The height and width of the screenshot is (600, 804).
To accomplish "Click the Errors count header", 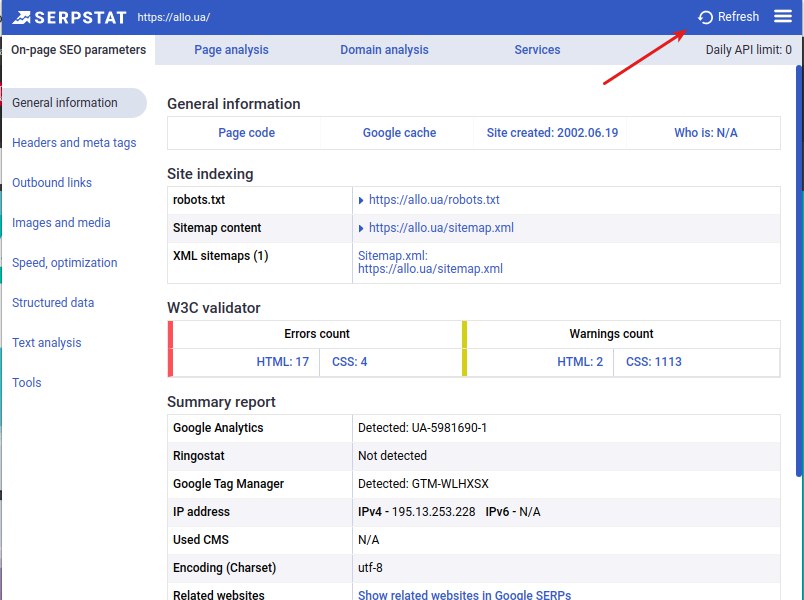I will point(317,334).
